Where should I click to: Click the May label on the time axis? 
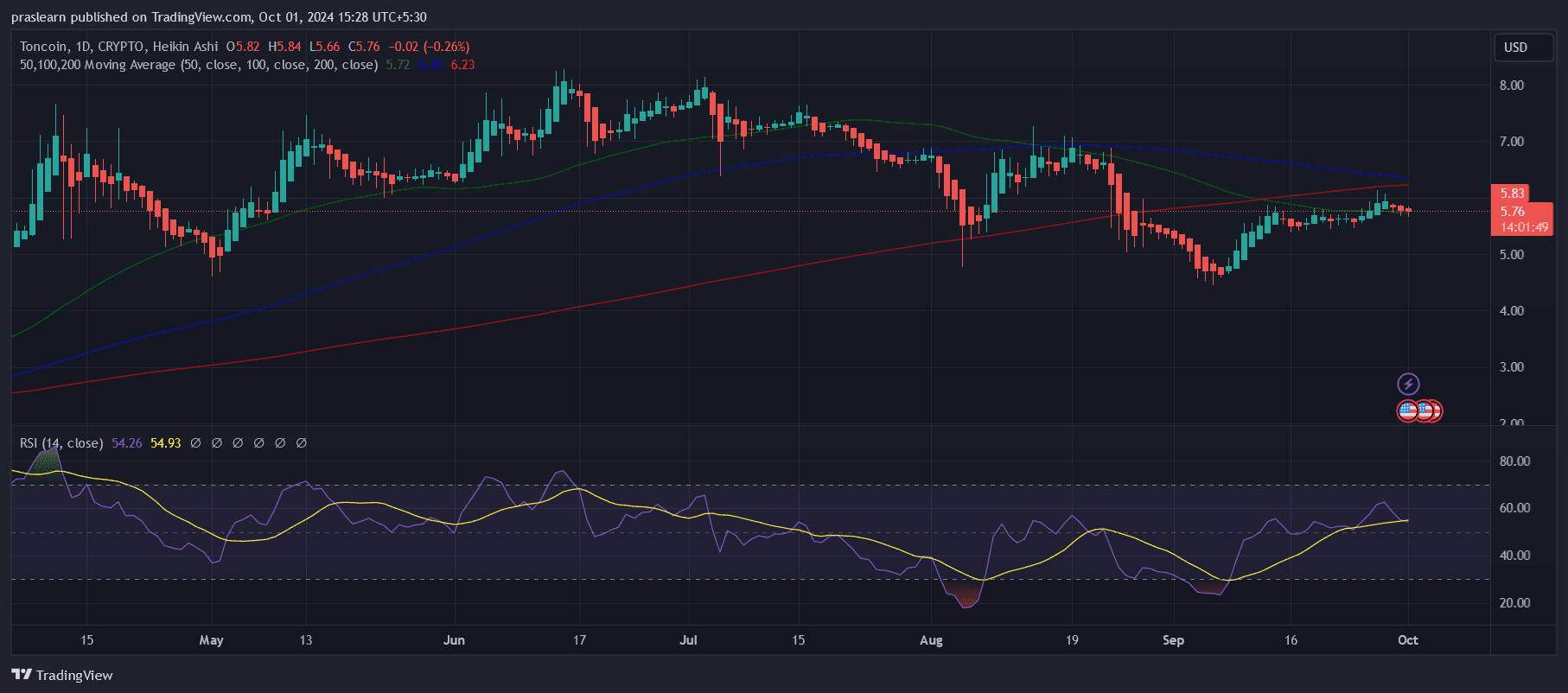point(211,640)
